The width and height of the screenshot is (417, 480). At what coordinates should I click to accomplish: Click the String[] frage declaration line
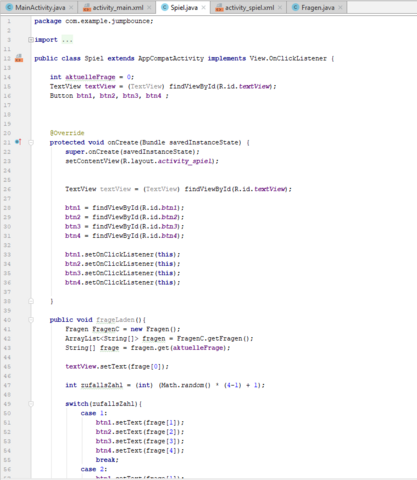coord(147,348)
